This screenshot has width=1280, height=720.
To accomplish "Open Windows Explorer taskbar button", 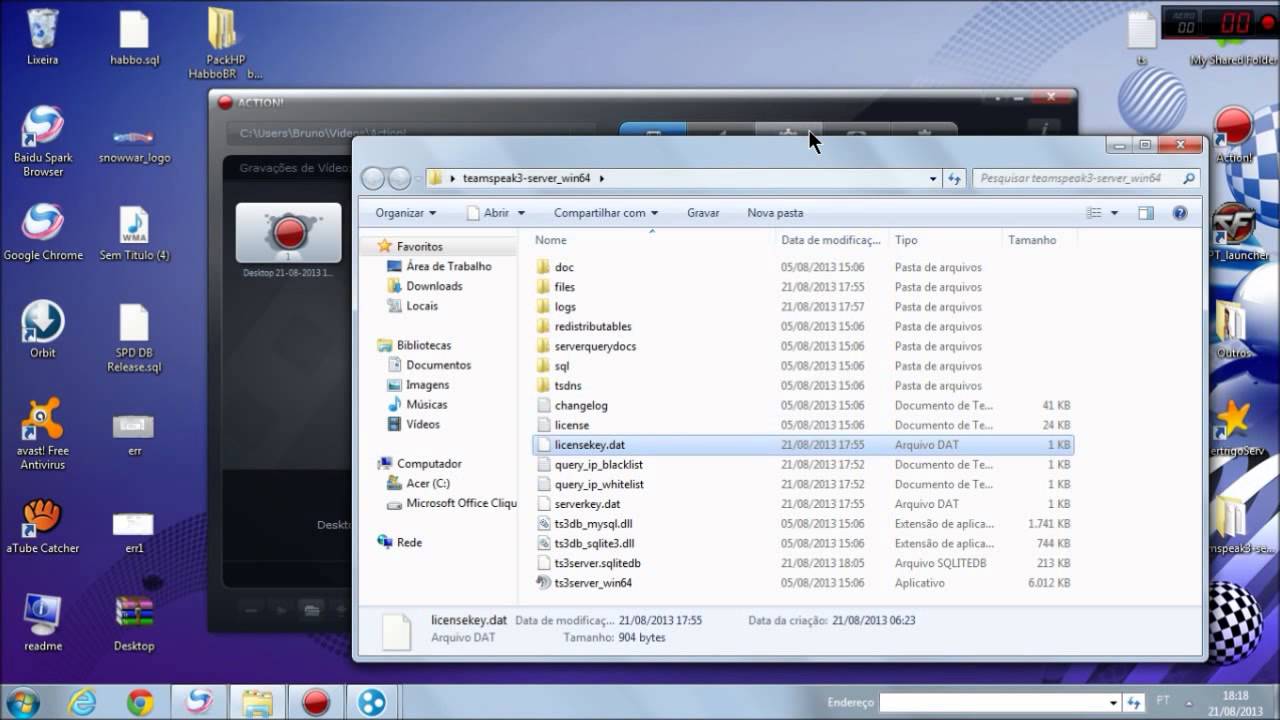I will [257, 702].
